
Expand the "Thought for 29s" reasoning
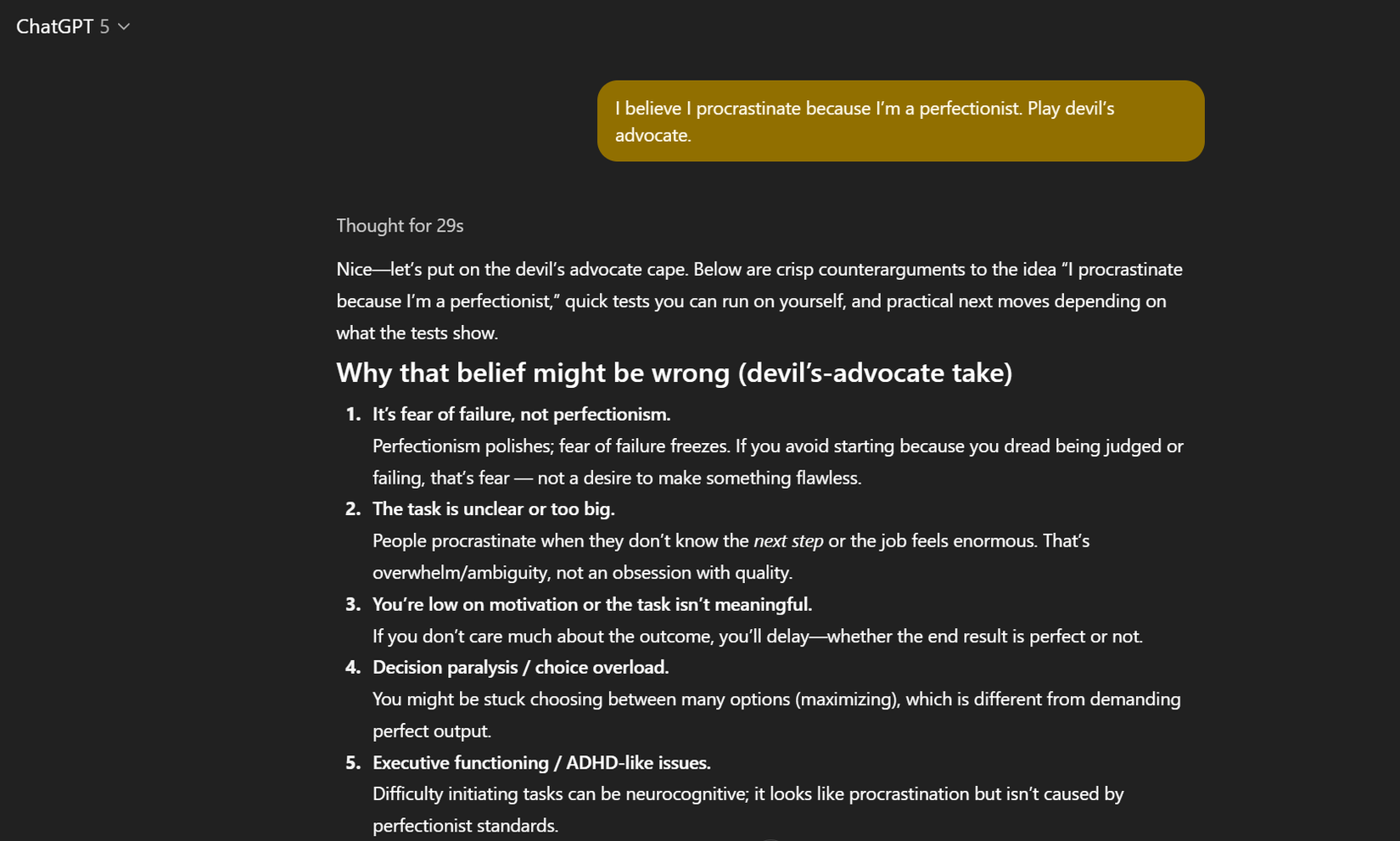click(400, 226)
